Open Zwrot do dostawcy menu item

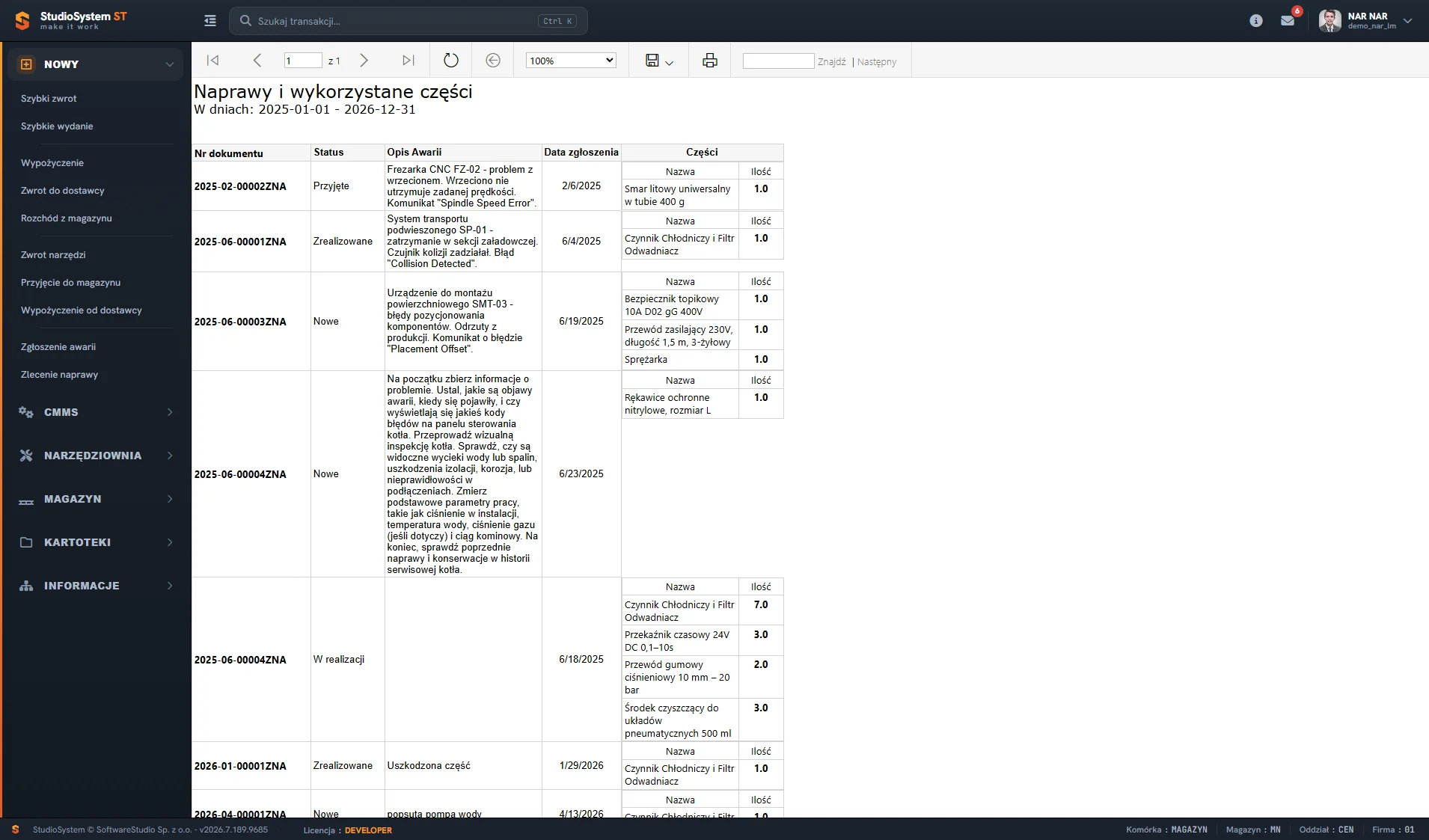click(63, 191)
